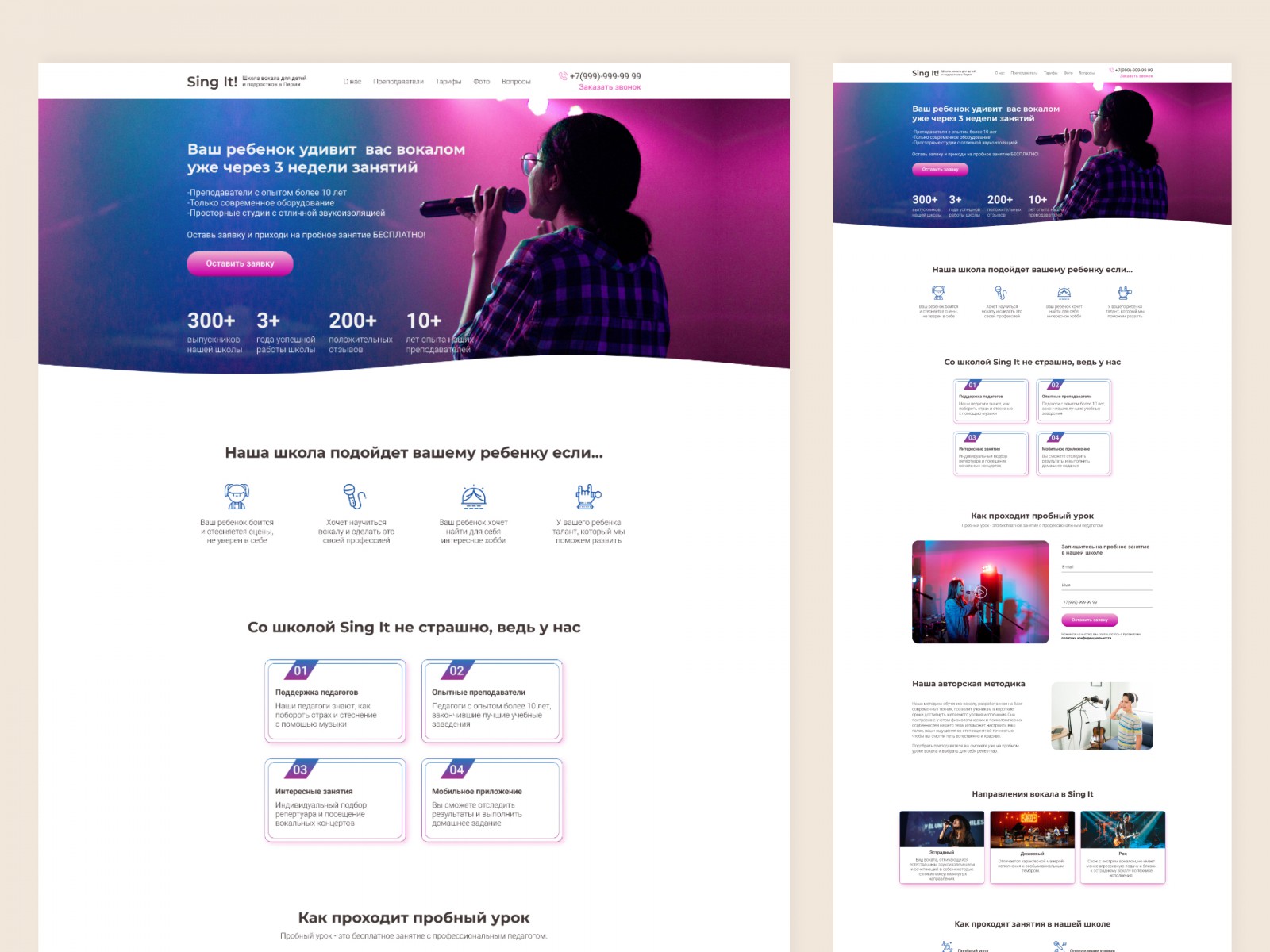This screenshot has width=1270, height=952.
Task: Play the trial lesson video in right preview
Action: (981, 592)
